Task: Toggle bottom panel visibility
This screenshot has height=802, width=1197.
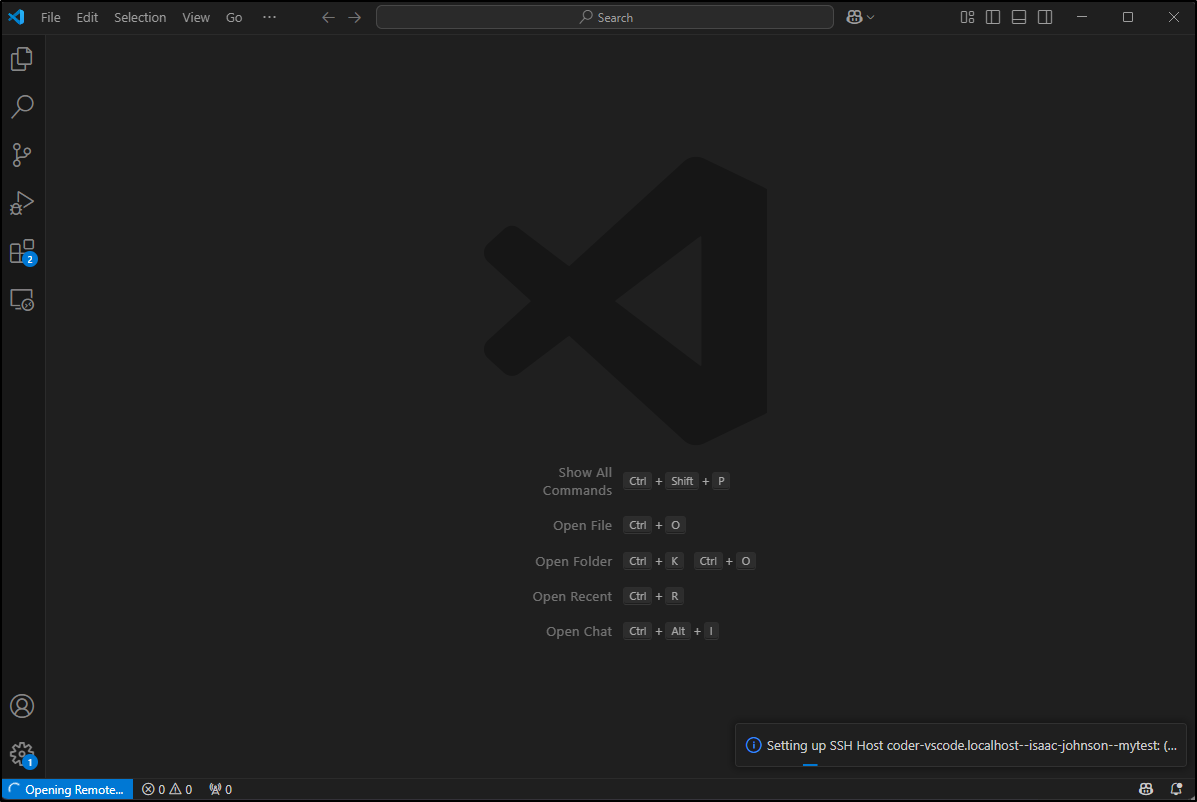Action: (x=1019, y=17)
